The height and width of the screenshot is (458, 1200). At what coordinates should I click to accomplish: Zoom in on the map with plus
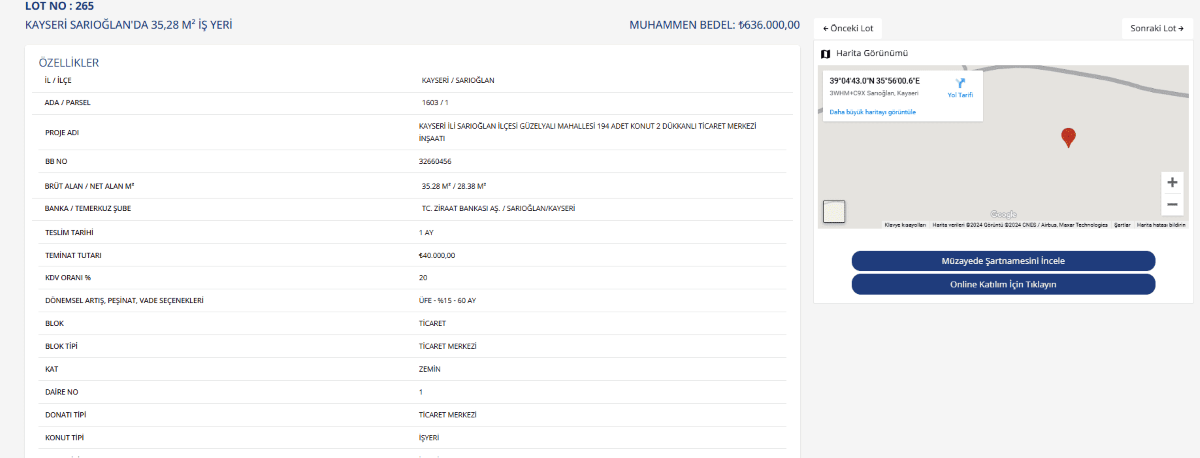(1173, 183)
